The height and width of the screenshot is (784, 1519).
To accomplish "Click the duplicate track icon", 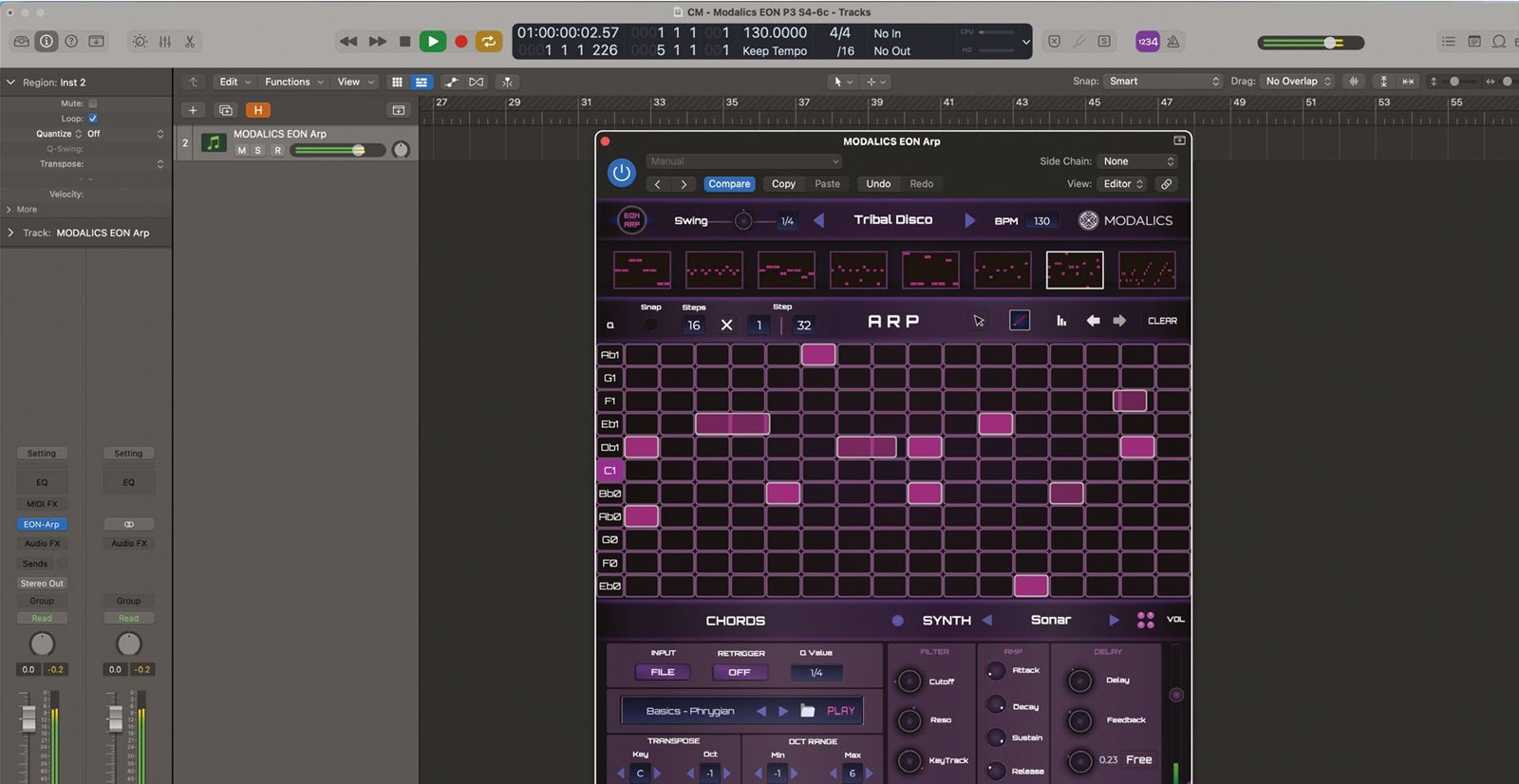I will (x=226, y=110).
